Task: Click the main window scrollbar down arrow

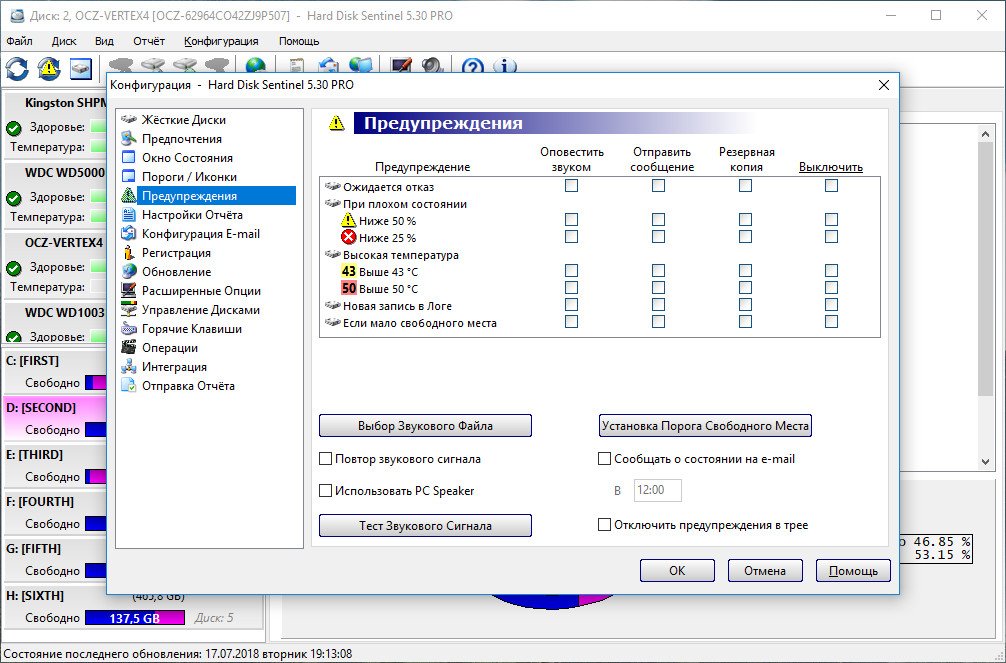Action: 985,461
